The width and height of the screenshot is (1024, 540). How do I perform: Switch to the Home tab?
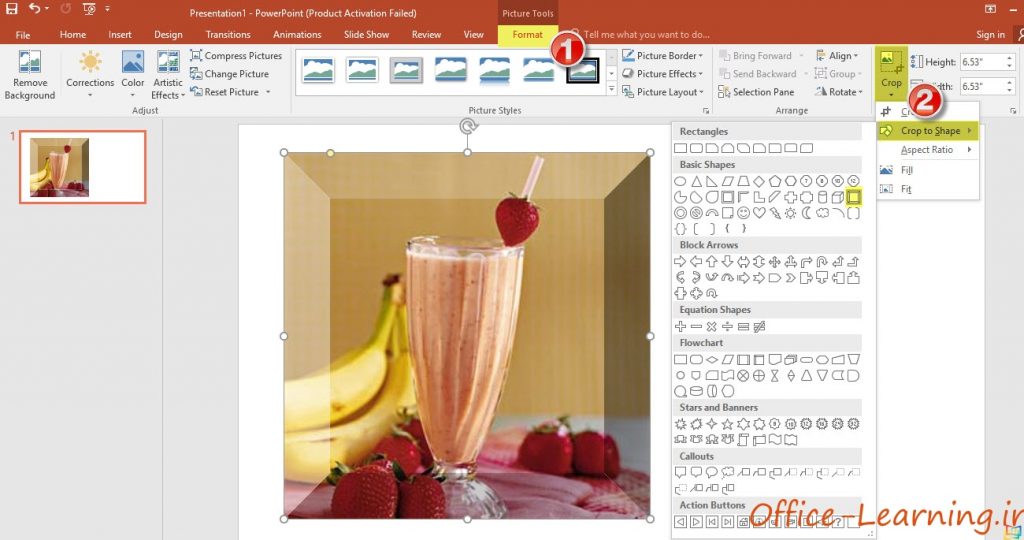(72, 35)
